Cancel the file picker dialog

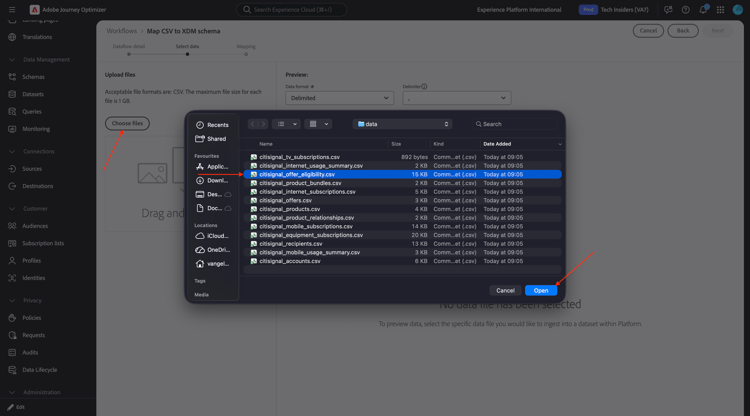click(x=505, y=290)
